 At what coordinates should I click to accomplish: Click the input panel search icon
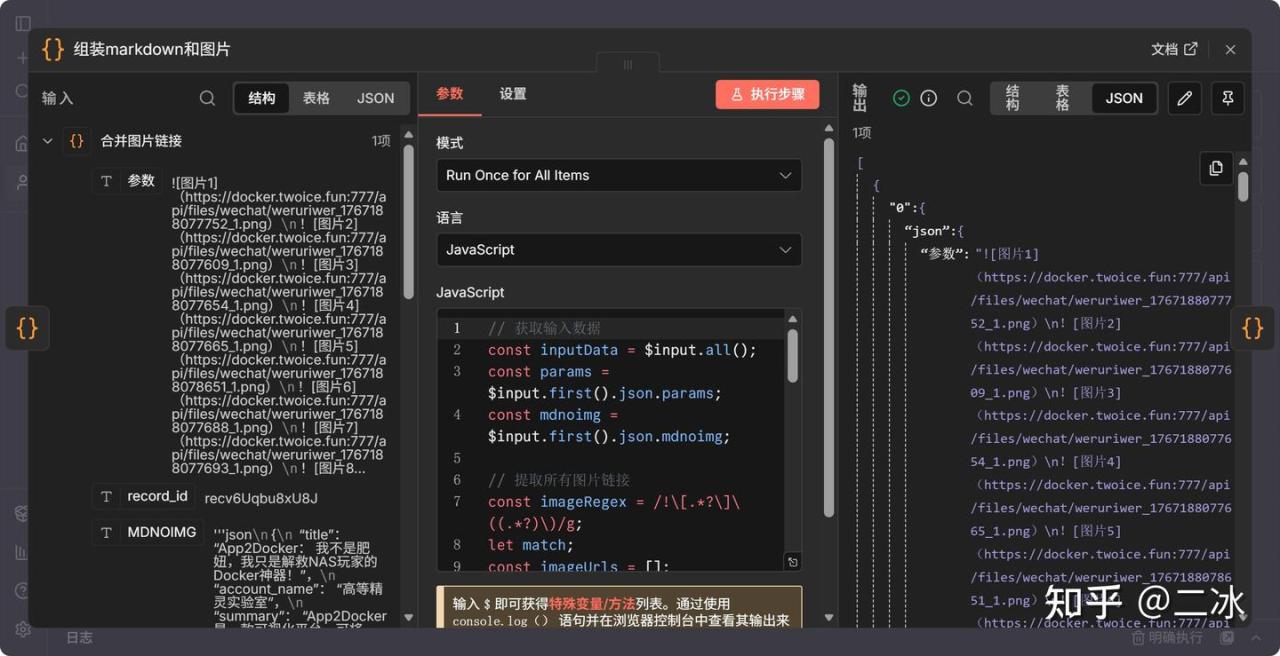(207, 98)
